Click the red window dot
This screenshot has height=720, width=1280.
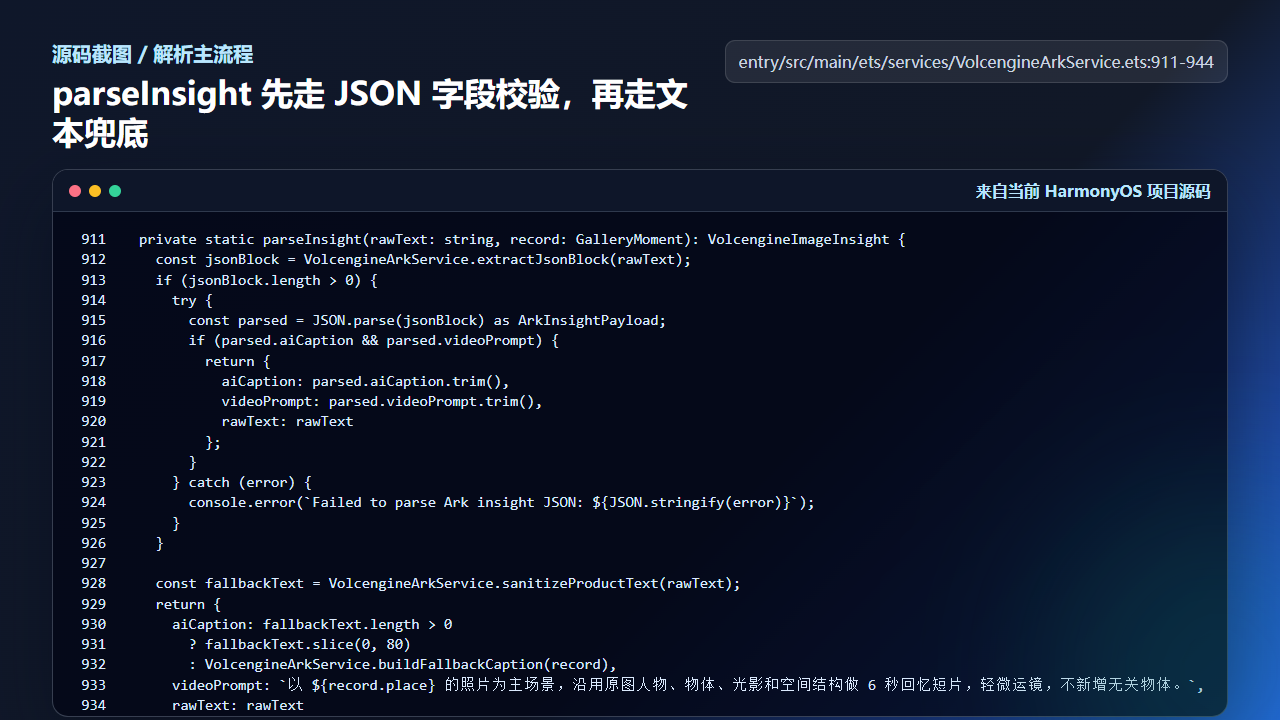75,191
